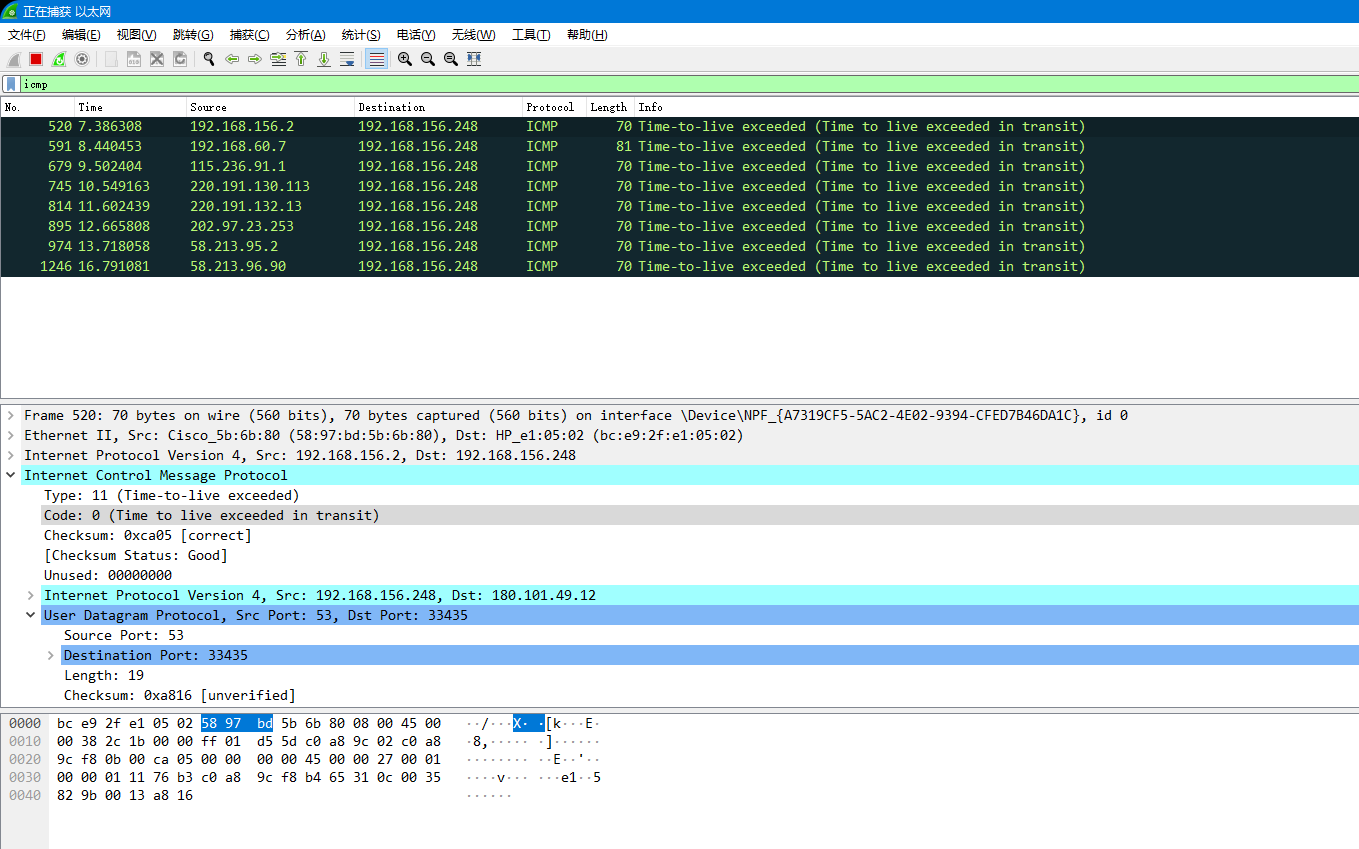Toggle packet list colorization
This screenshot has height=849, width=1359.
click(376, 59)
